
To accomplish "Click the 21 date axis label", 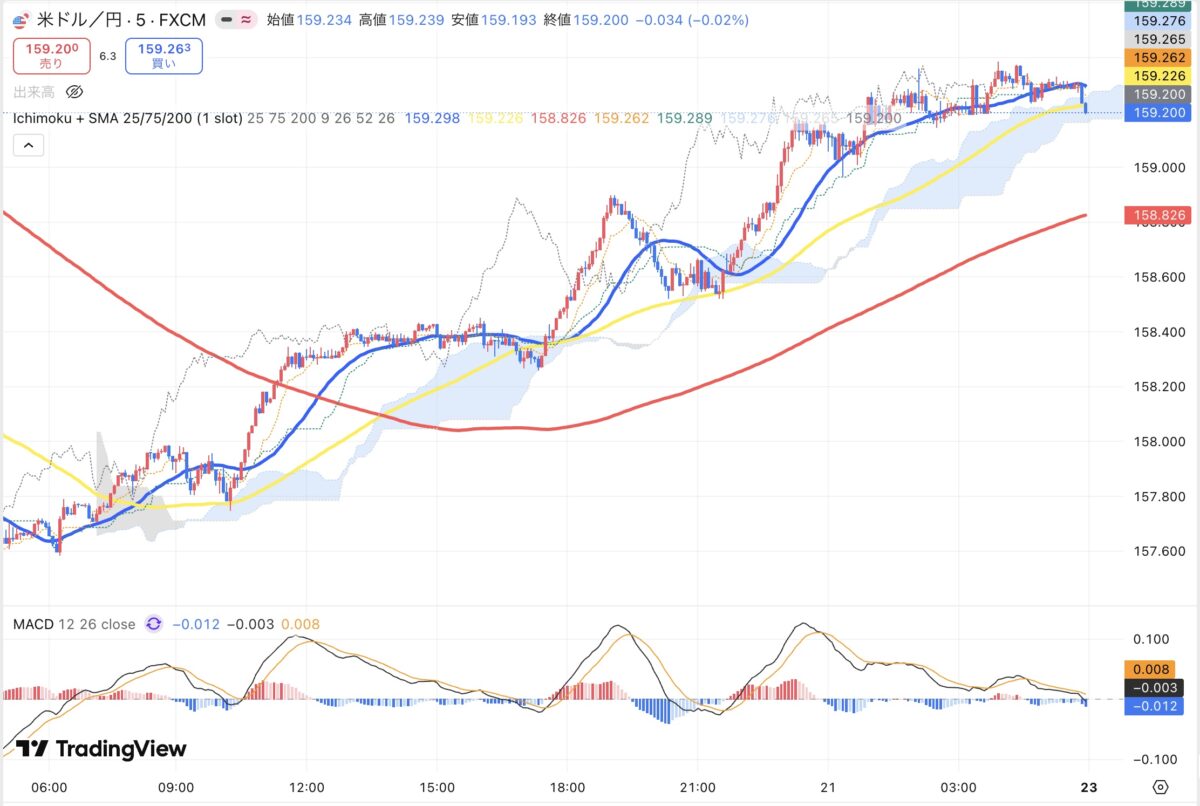I will point(828,787).
